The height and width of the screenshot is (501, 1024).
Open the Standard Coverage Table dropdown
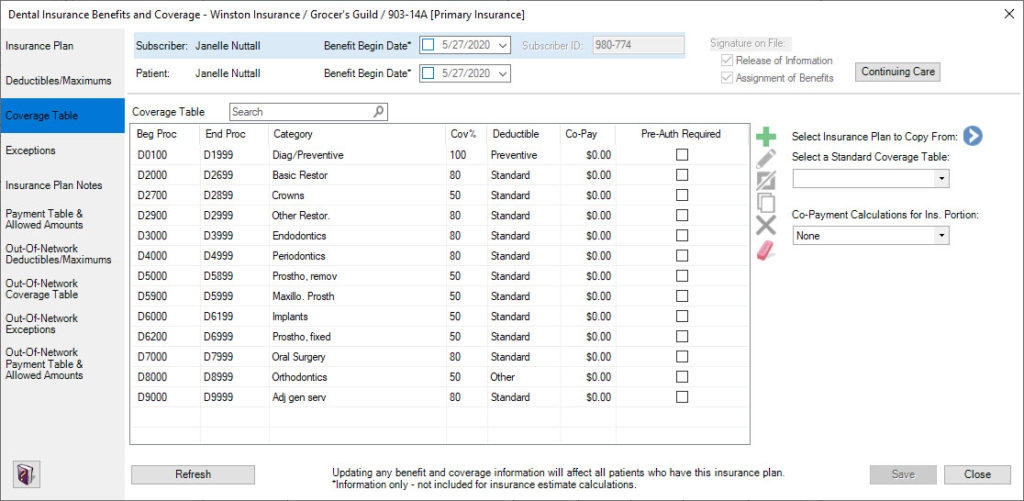[940, 179]
